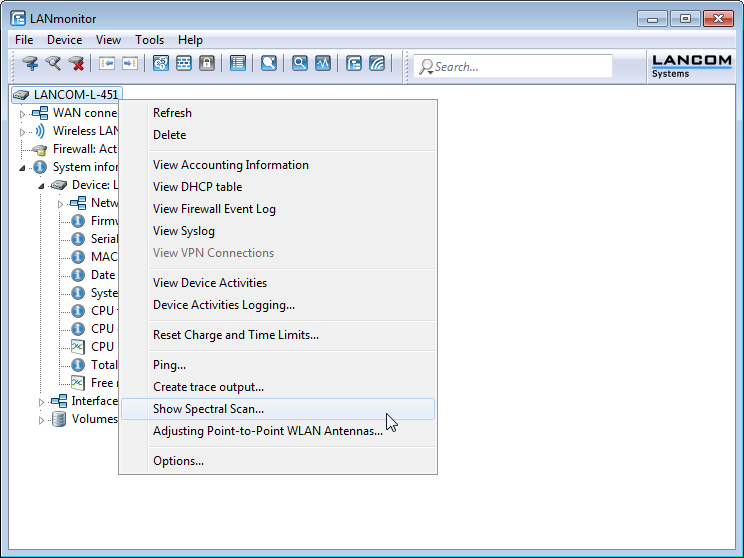The height and width of the screenshot is (558, 744).
Task: Expand the WAN connections tree node
Action: coord(22,114)
